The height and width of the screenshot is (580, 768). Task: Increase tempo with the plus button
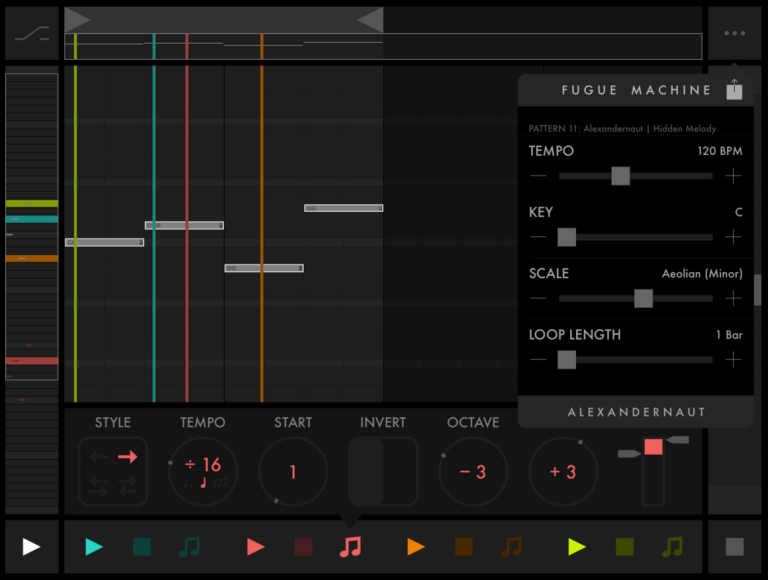[x=733, y=176]
